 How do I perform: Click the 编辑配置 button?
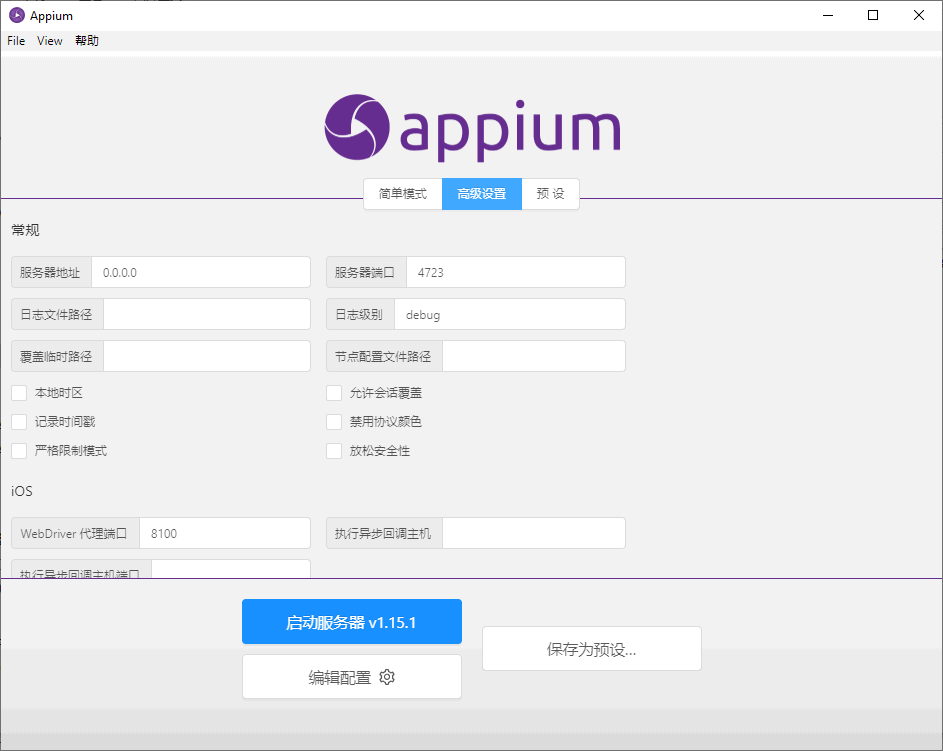click(352, 677)
